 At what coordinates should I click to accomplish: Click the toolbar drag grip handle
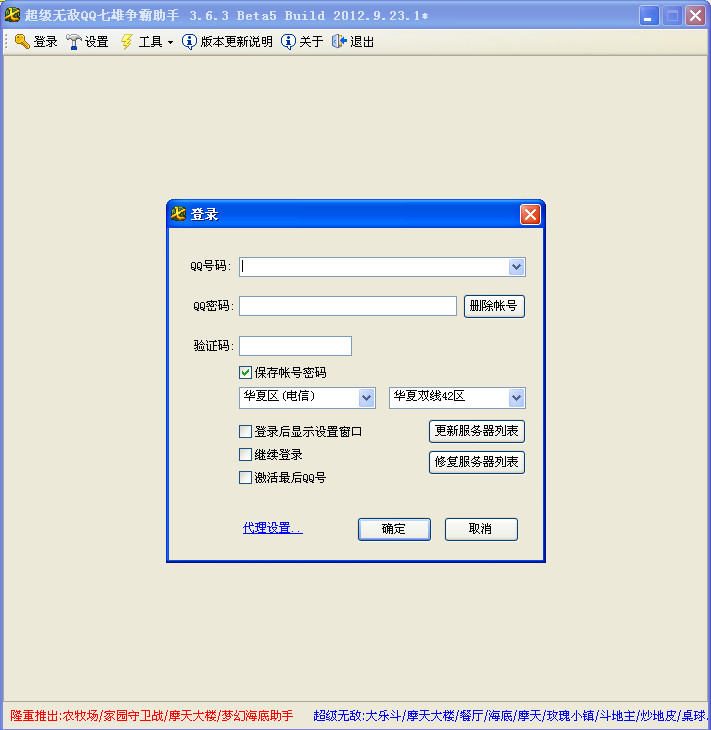7,41
